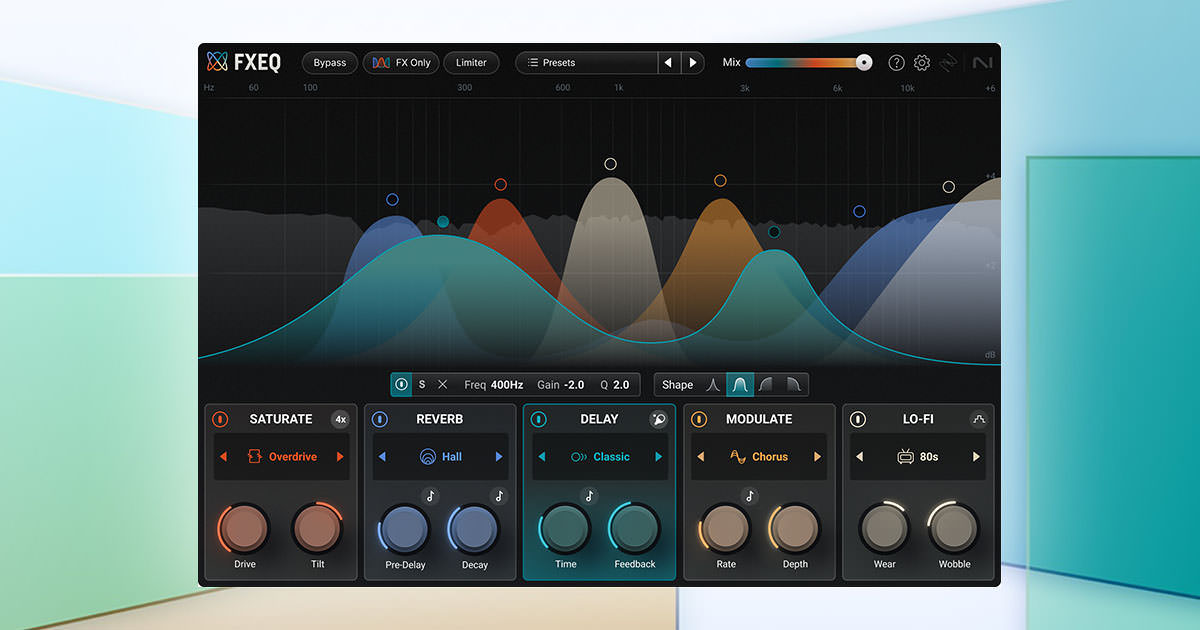Delete the selected band with the X icon
The width and height of the screenshot is (1200, 630).
(x=443, y=385)
